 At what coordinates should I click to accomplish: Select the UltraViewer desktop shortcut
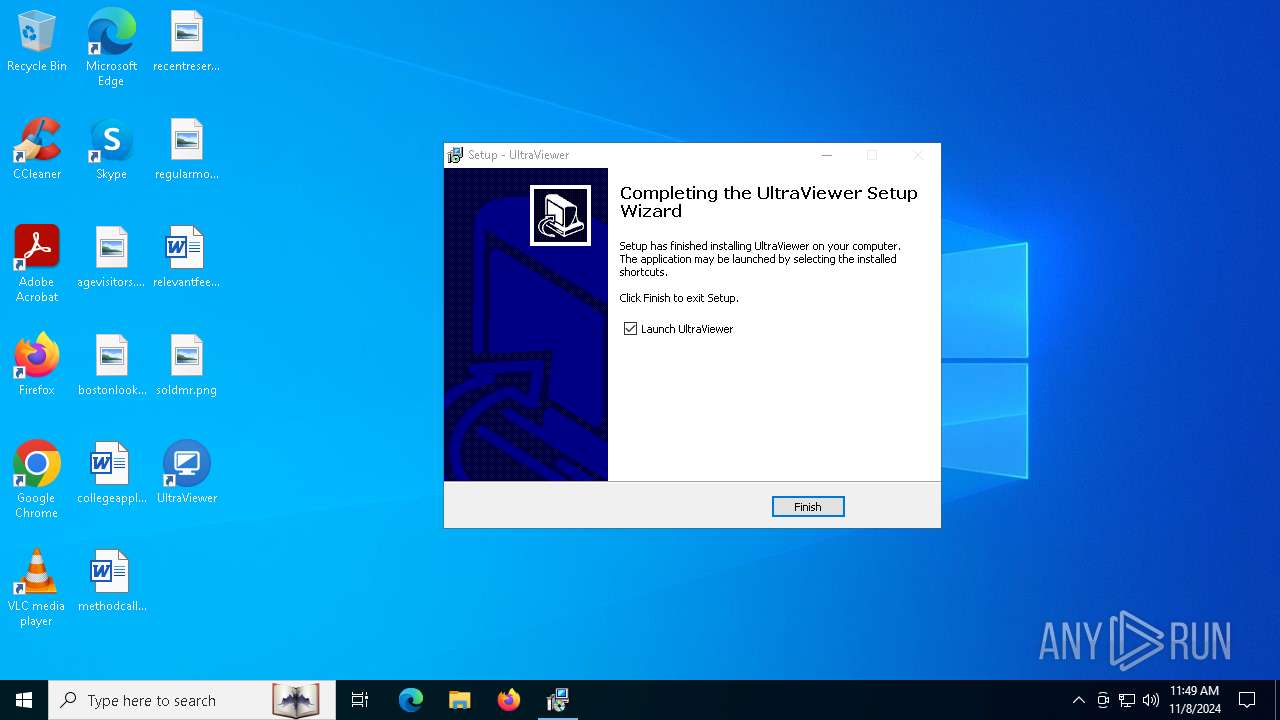click(187, 472)
